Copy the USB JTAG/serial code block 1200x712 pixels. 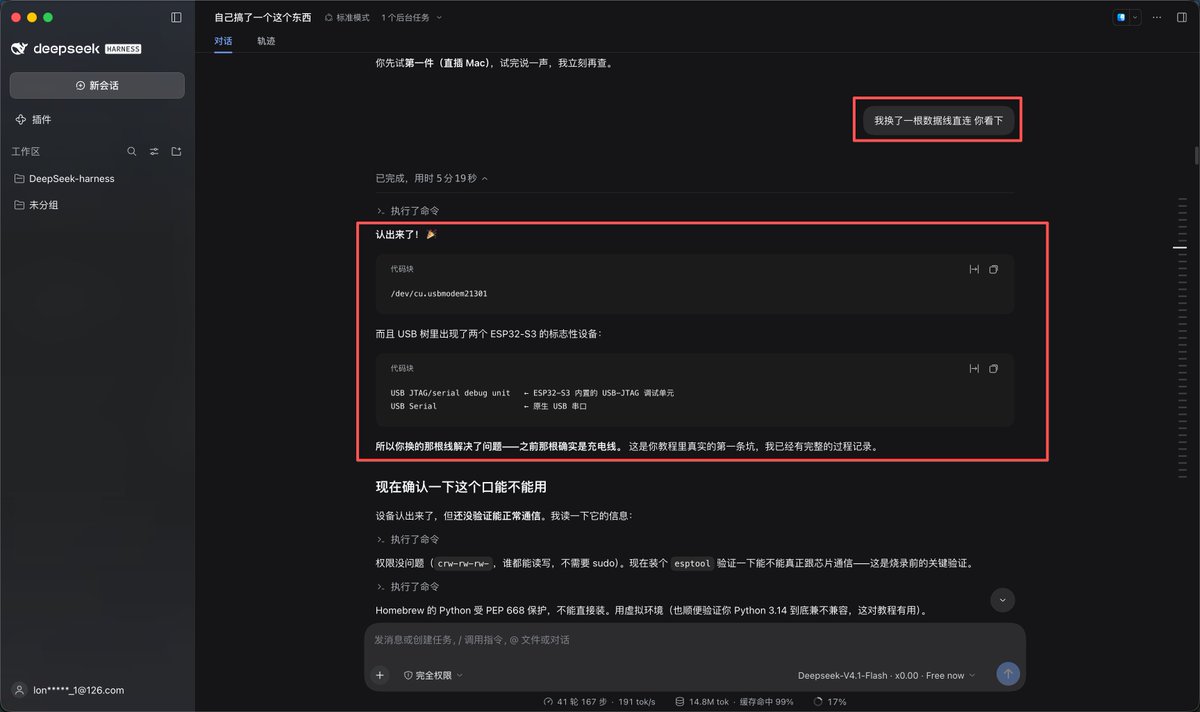click(x=993, y=368)
